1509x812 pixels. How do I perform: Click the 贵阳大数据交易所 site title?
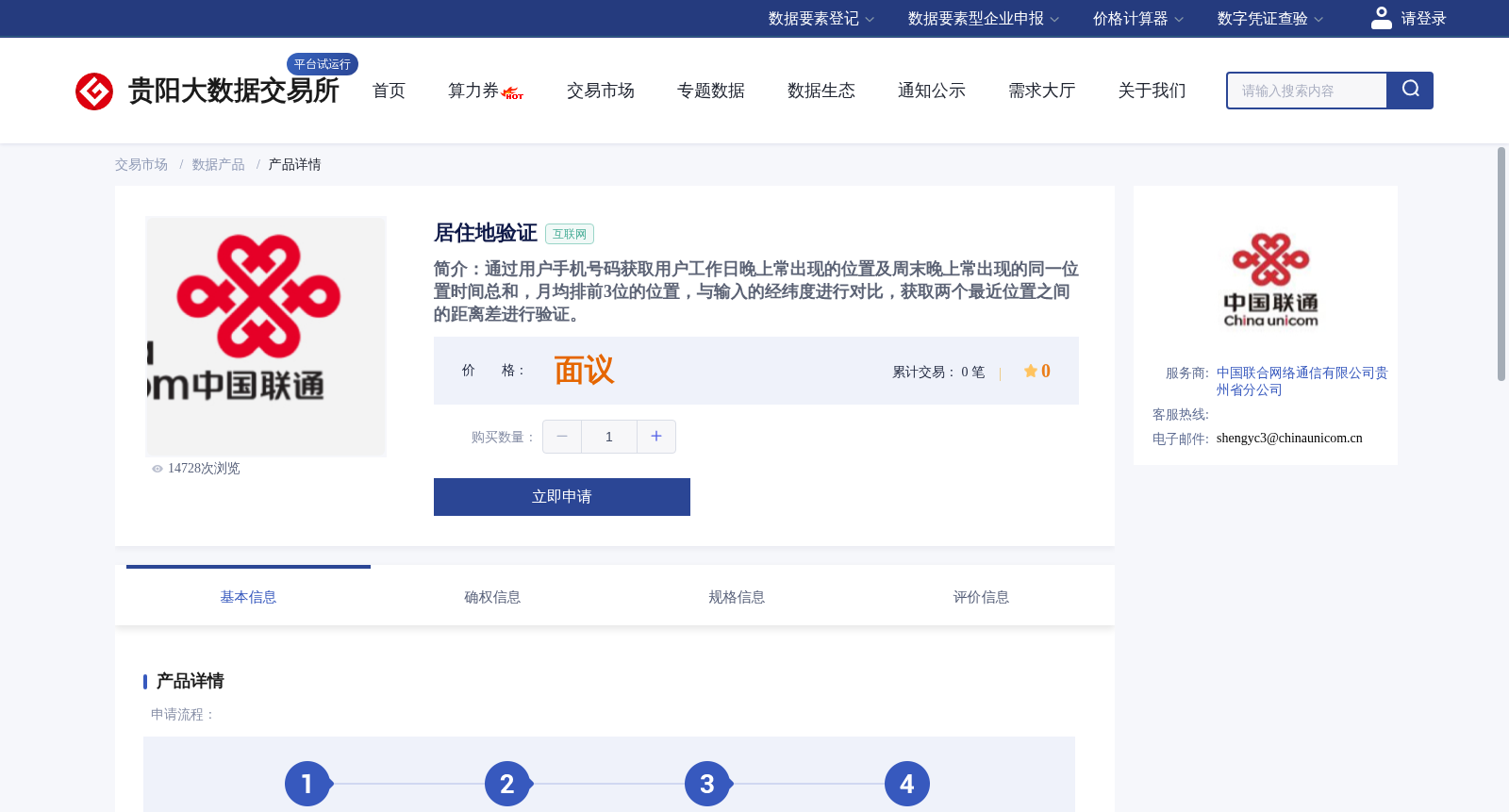(233, 91)
